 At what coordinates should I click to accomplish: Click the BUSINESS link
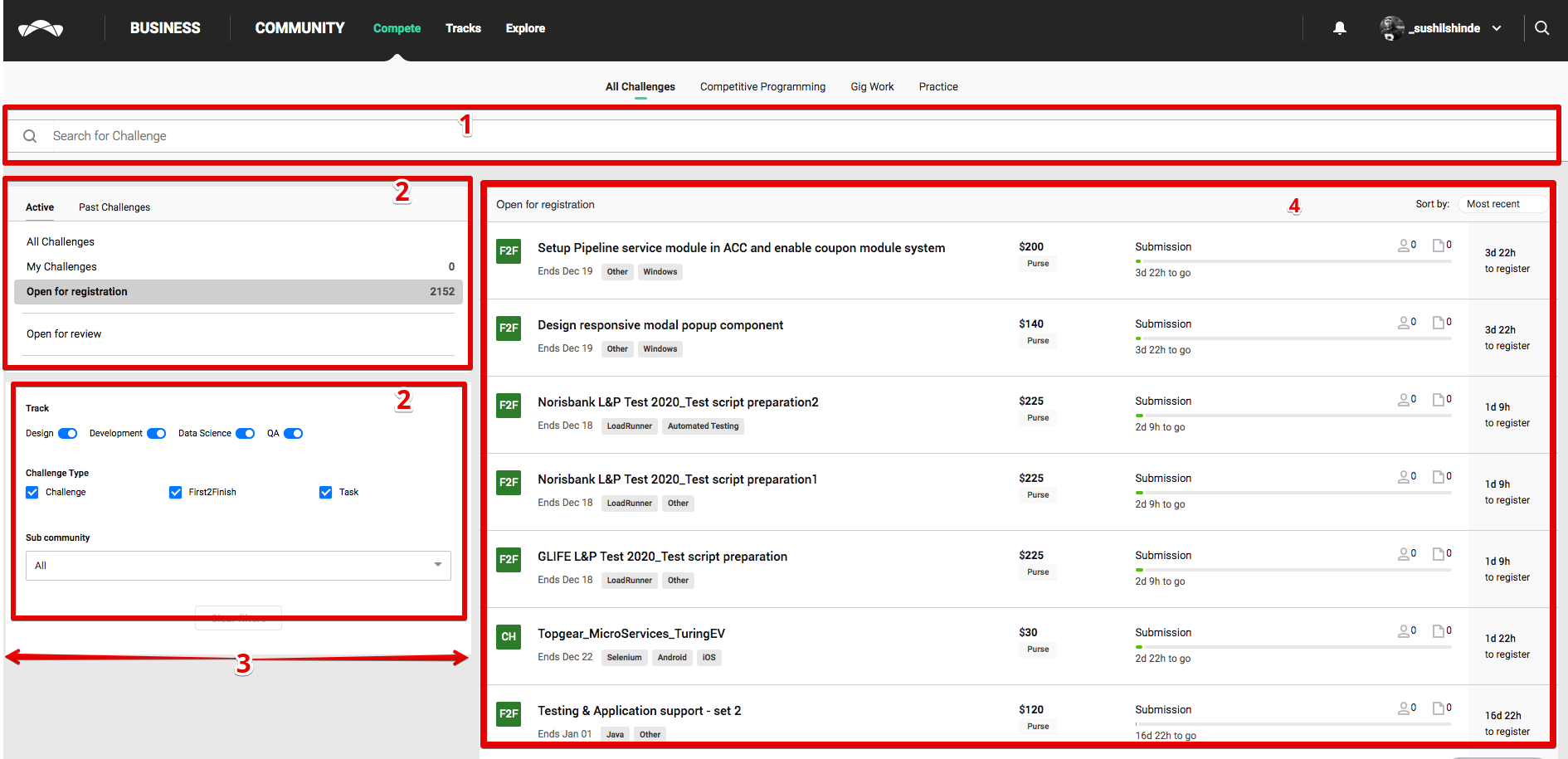(165, 28)
